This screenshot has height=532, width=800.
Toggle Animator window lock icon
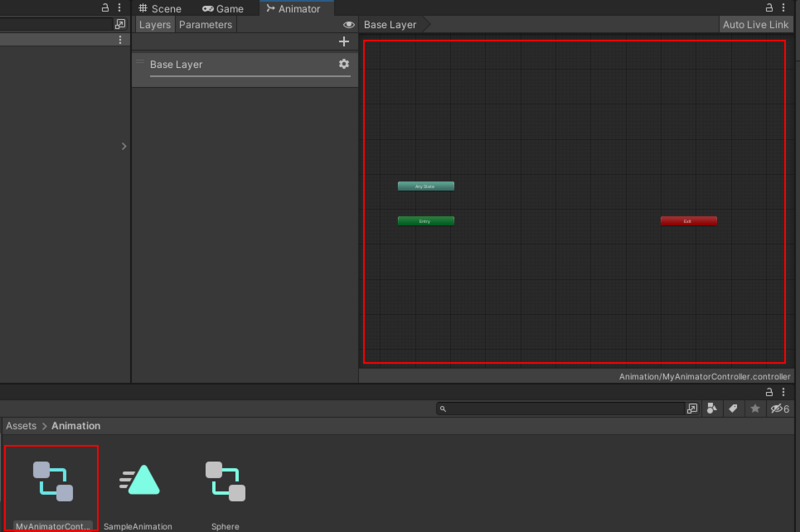click(769, 8)
